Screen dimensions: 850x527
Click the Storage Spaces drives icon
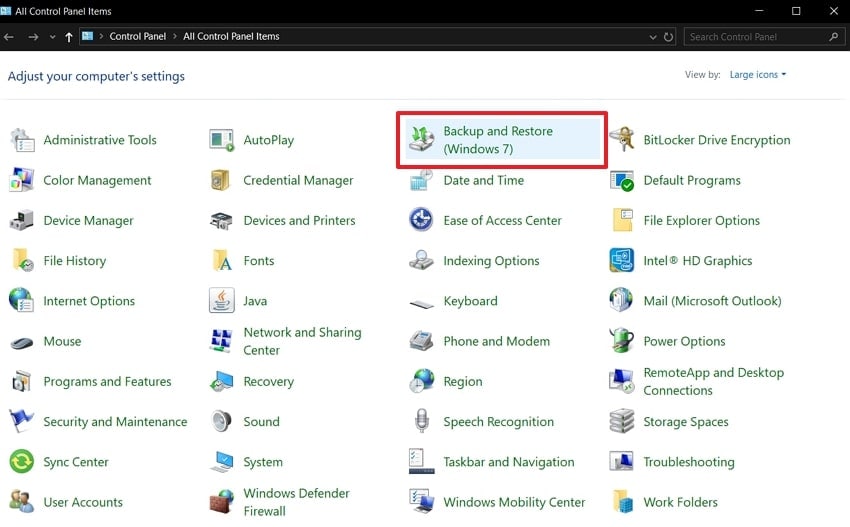click(x=622, y=421)
